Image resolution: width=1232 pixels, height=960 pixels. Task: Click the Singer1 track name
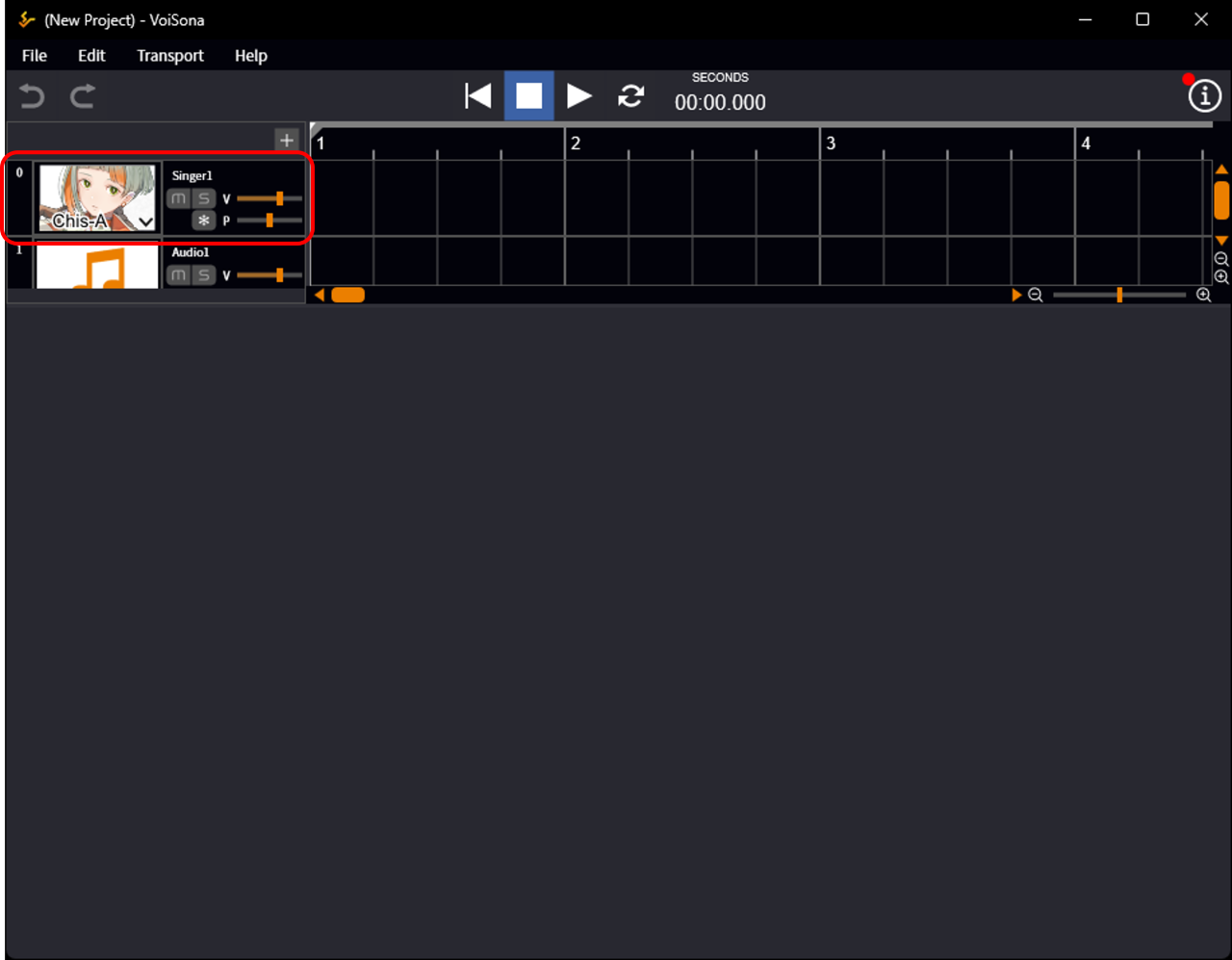tap(192, 176)
